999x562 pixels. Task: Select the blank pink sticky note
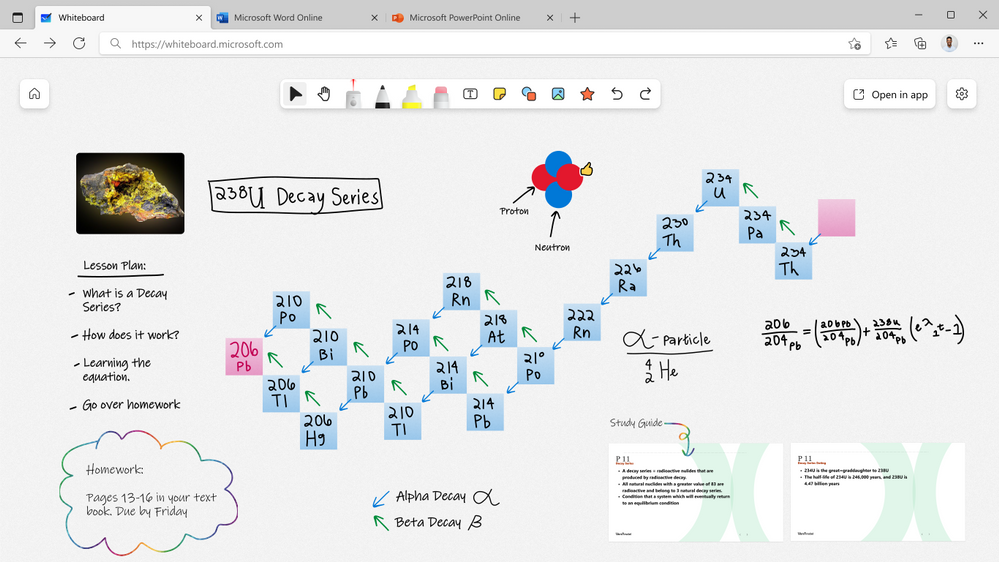(837, 218)
